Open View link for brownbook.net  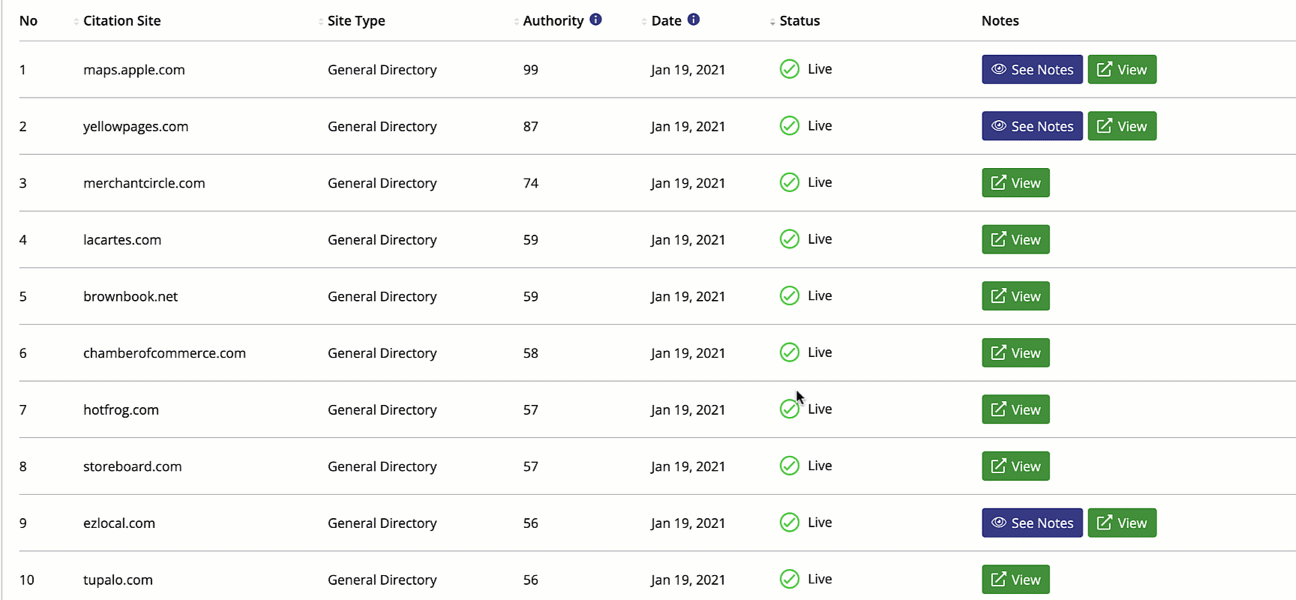(x=1015, y=297)
